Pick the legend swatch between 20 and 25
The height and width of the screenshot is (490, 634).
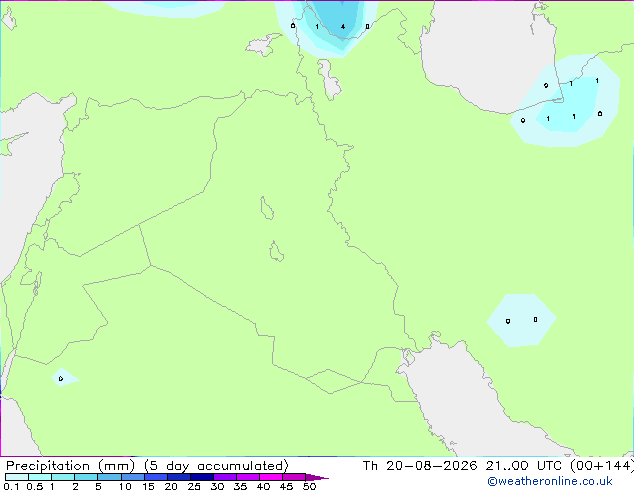[x=178, y=477]
